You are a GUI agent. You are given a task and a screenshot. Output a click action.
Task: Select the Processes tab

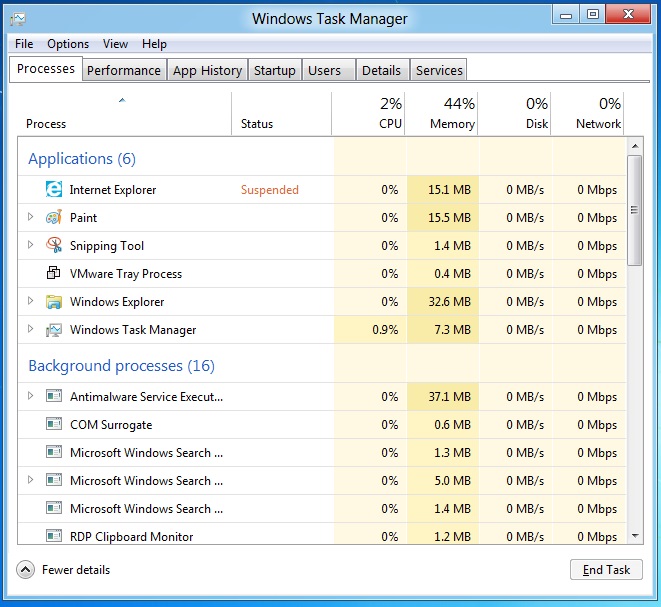46,69
